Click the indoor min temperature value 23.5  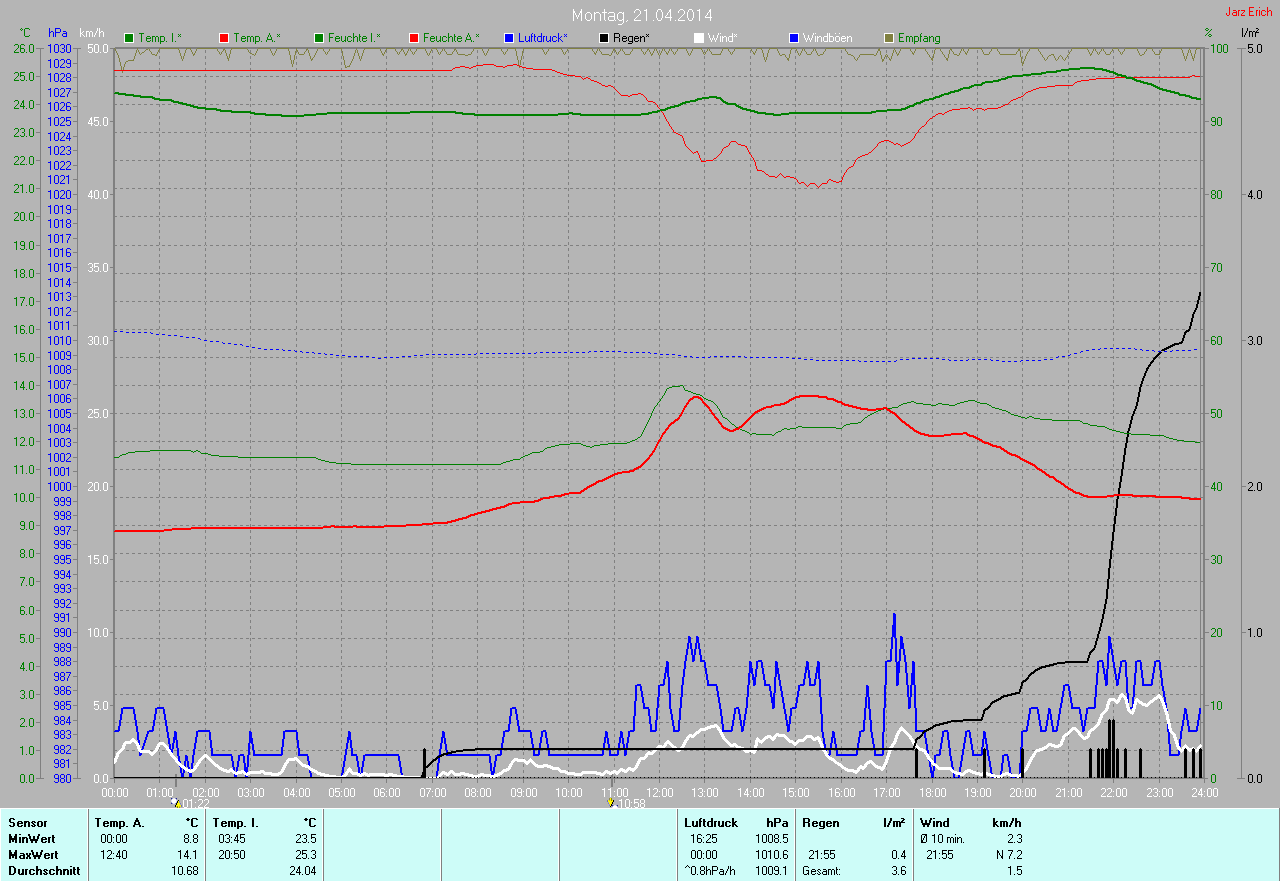[x=306, y=839]
